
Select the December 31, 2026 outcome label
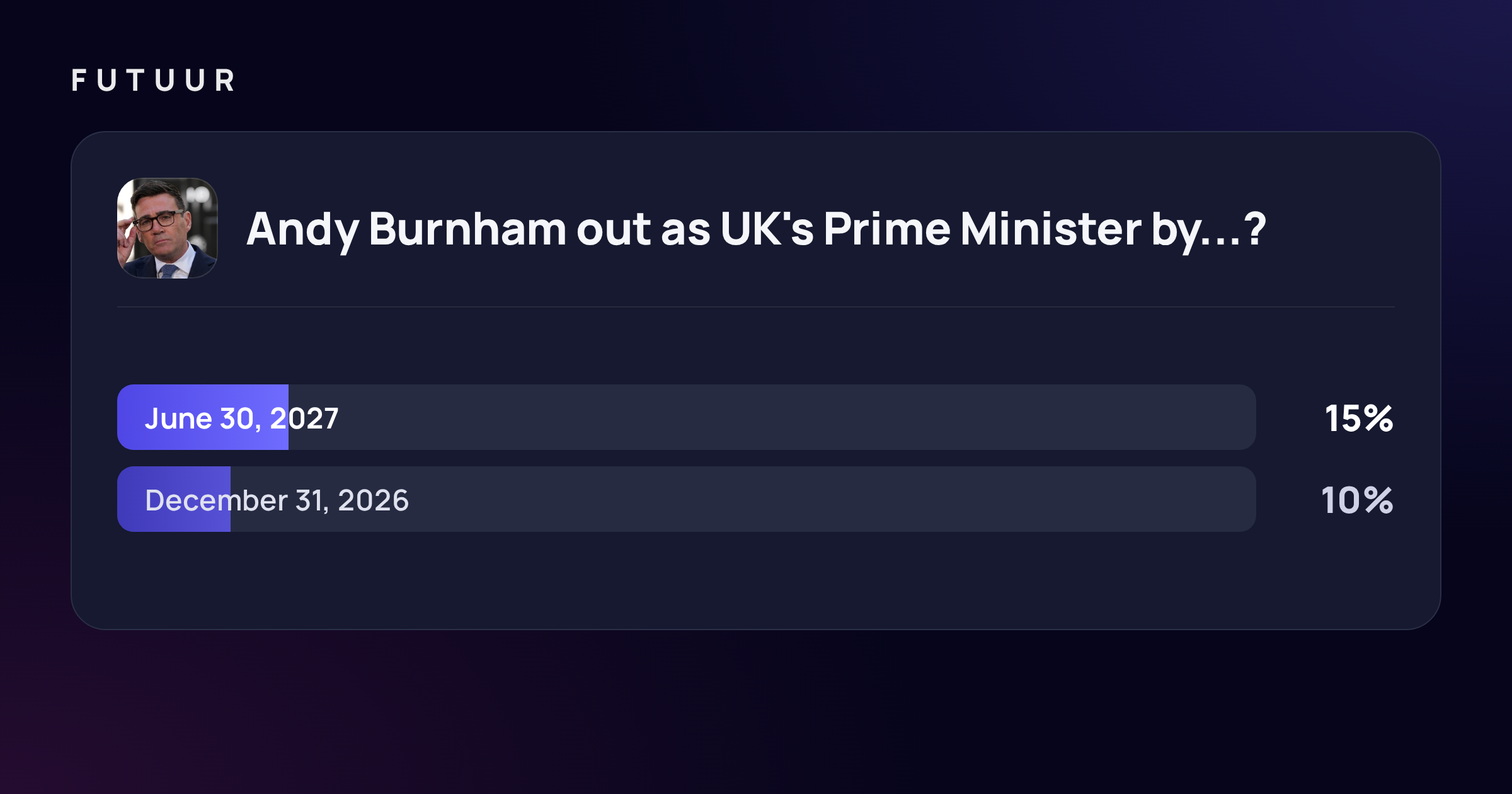277,500
